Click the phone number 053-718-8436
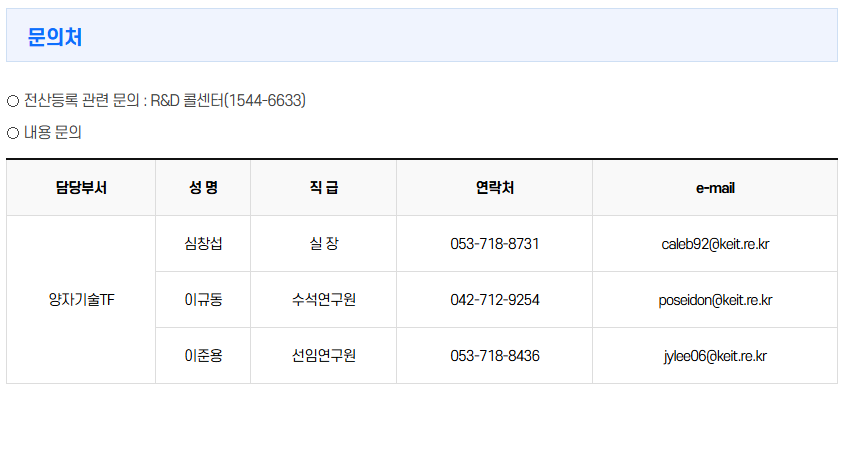 [x=494, y=356]
